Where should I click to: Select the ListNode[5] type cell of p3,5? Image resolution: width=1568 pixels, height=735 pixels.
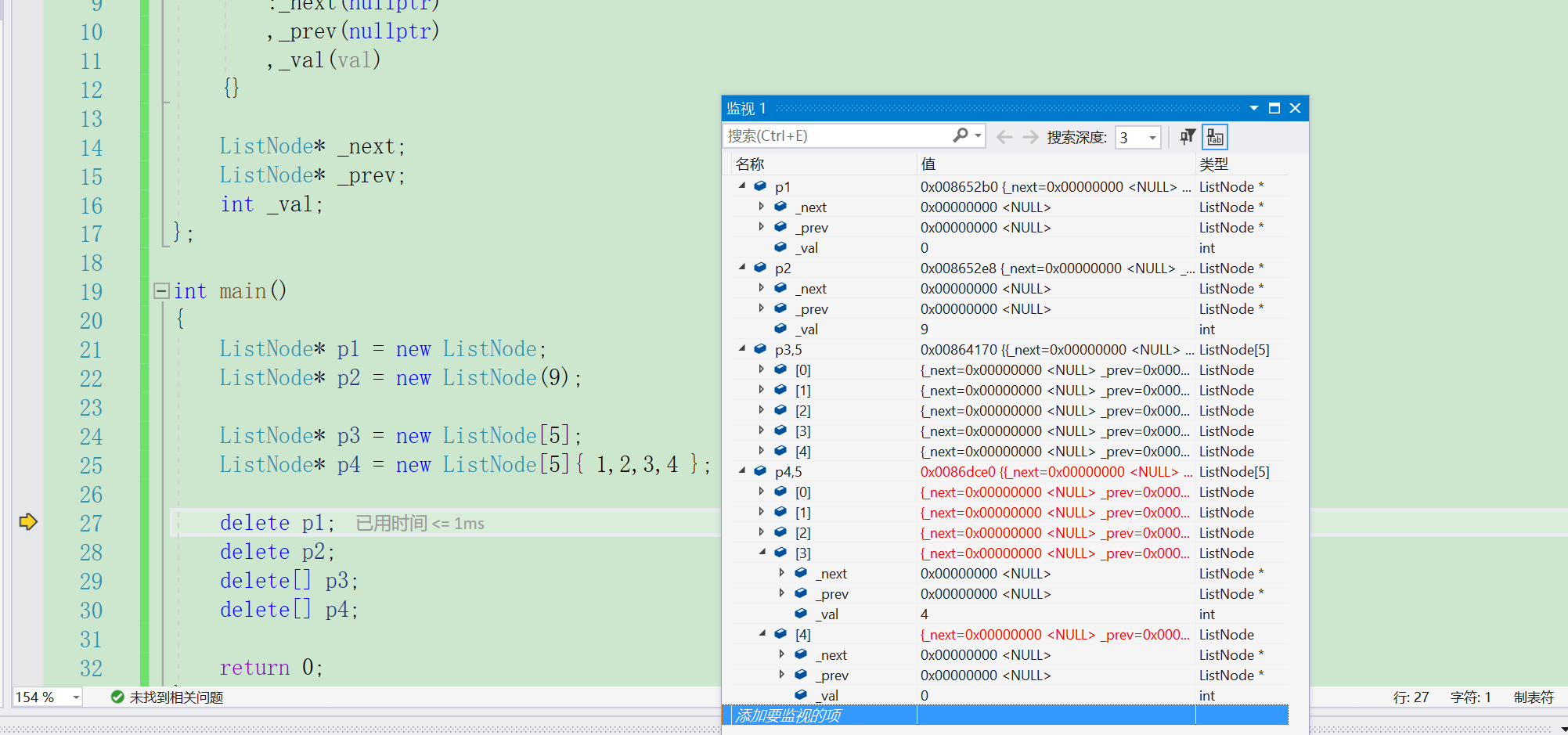tap(1235, 349)
